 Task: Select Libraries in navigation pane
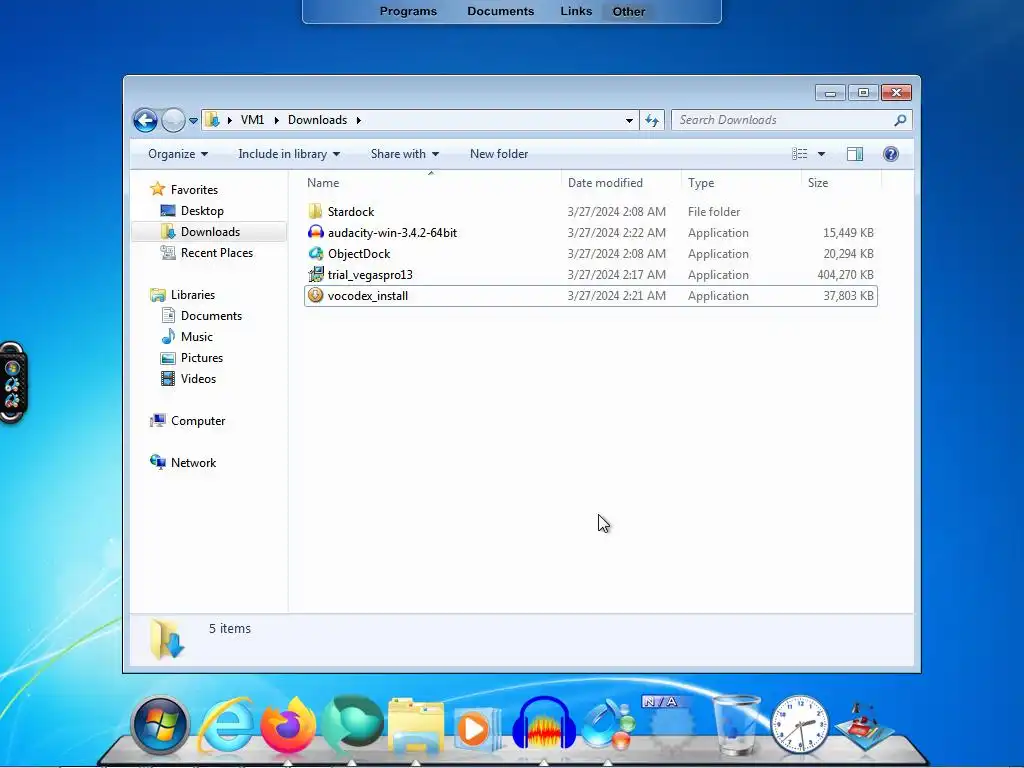193,295
